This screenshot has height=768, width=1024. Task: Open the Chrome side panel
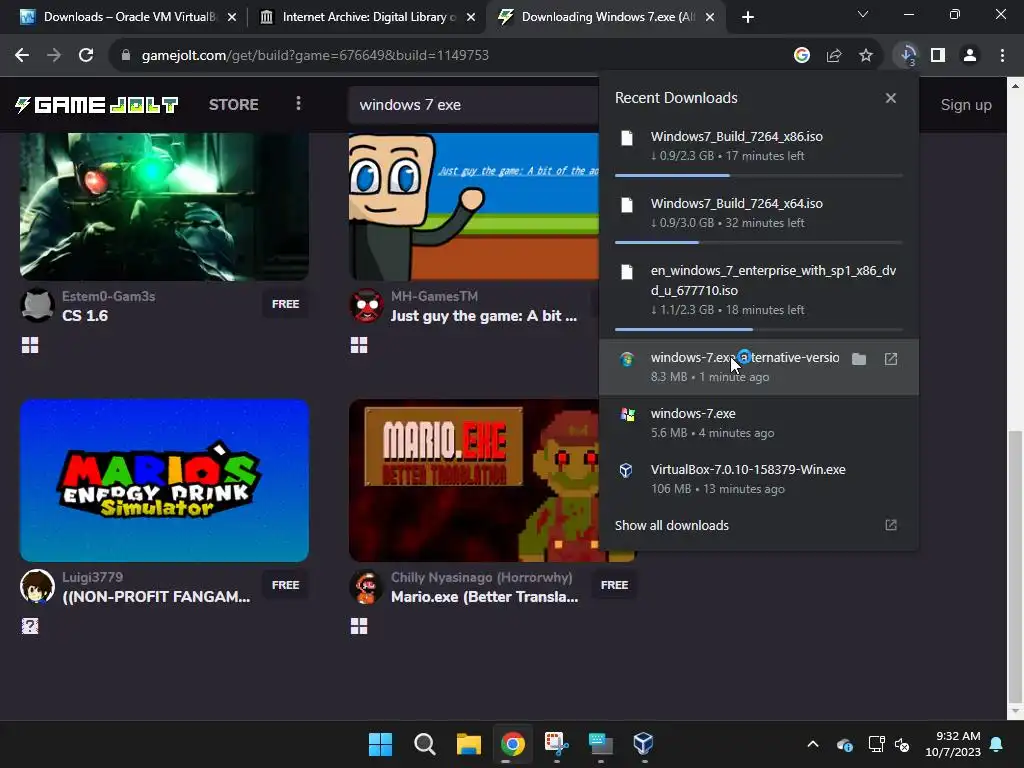pyautogui.click(x=938, y=56)
